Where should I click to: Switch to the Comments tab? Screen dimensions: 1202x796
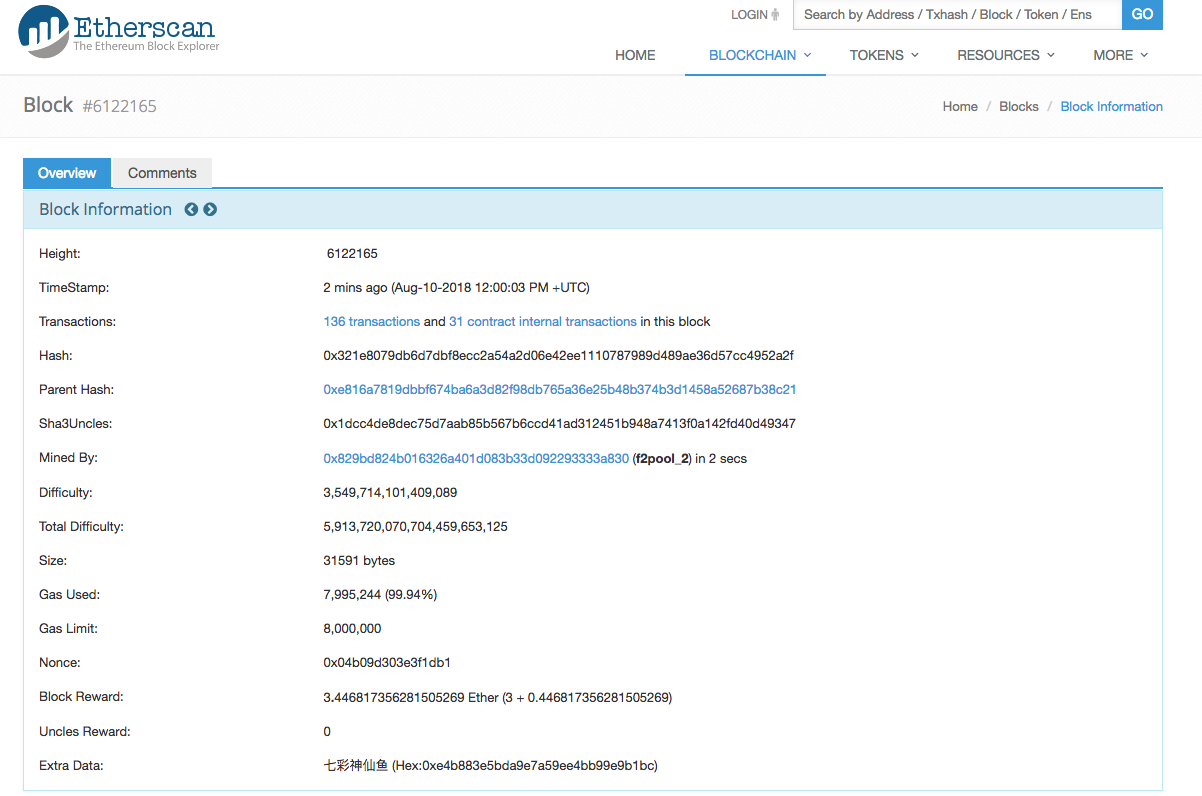(x=162, y=173)
